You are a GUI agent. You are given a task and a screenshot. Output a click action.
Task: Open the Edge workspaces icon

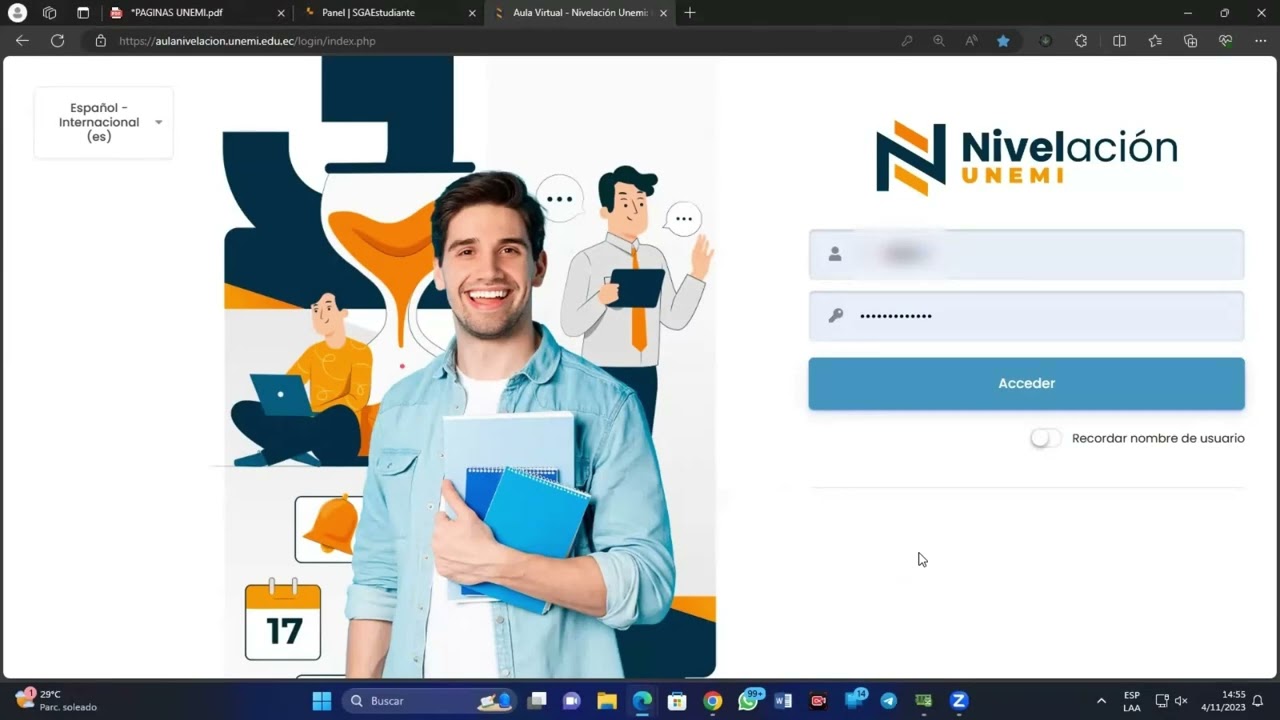[x=49, y=13]
